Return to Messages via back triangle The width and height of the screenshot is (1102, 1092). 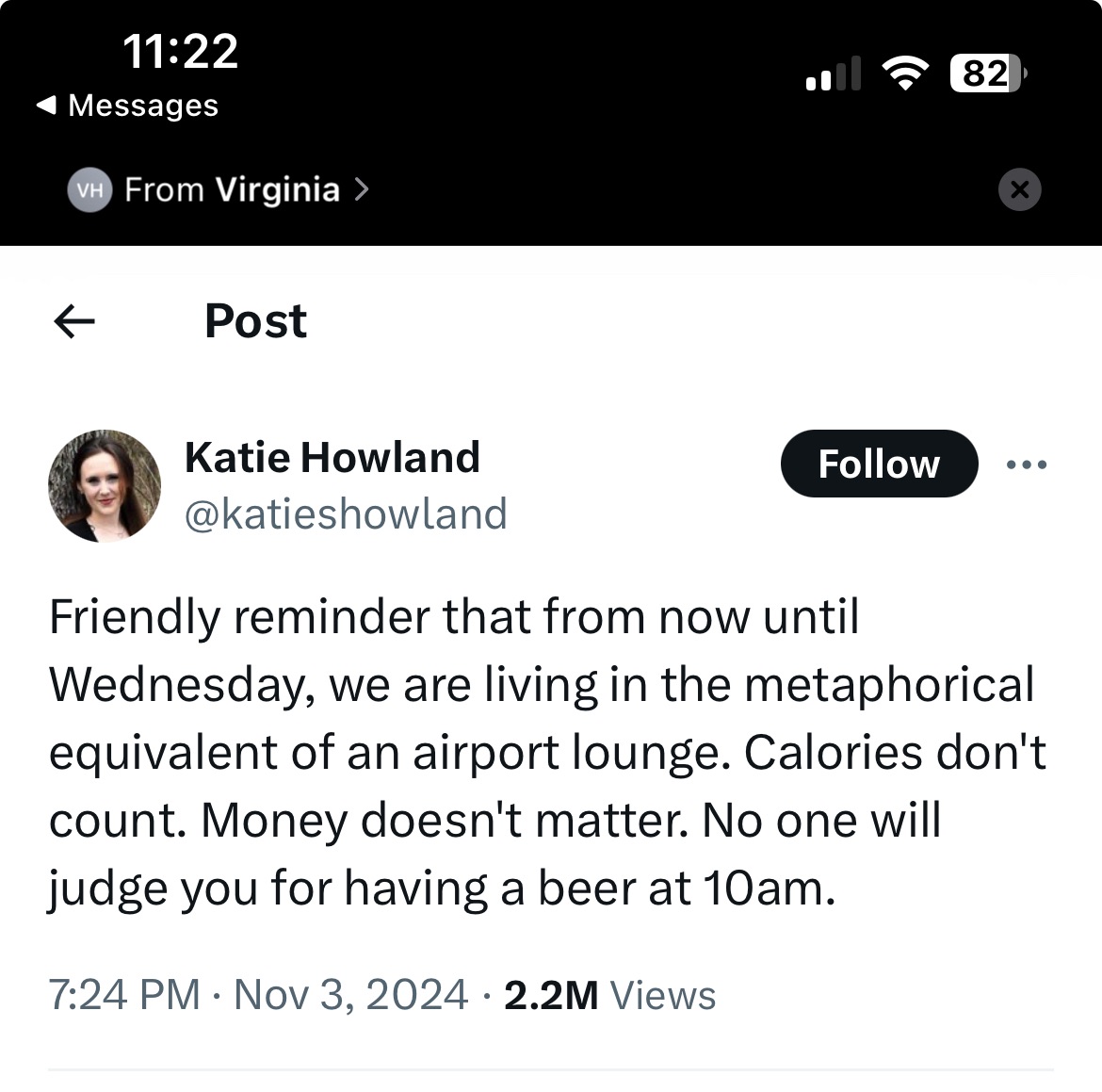click(x=45, y=106)
